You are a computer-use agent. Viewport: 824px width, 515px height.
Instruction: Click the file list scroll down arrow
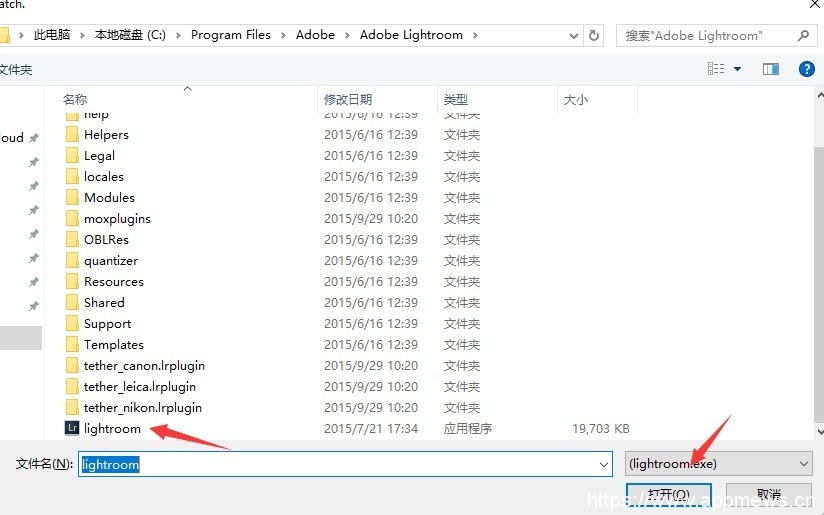(x=820, y=432)
